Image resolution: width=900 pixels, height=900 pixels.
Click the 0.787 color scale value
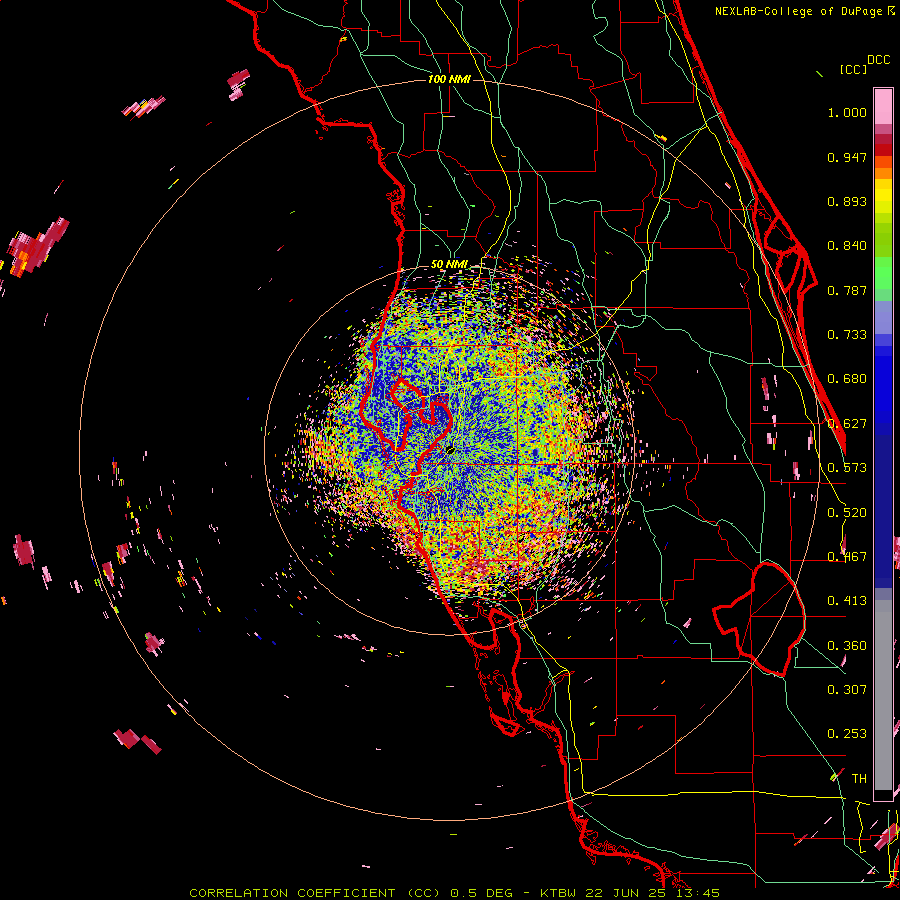(847, 290)
